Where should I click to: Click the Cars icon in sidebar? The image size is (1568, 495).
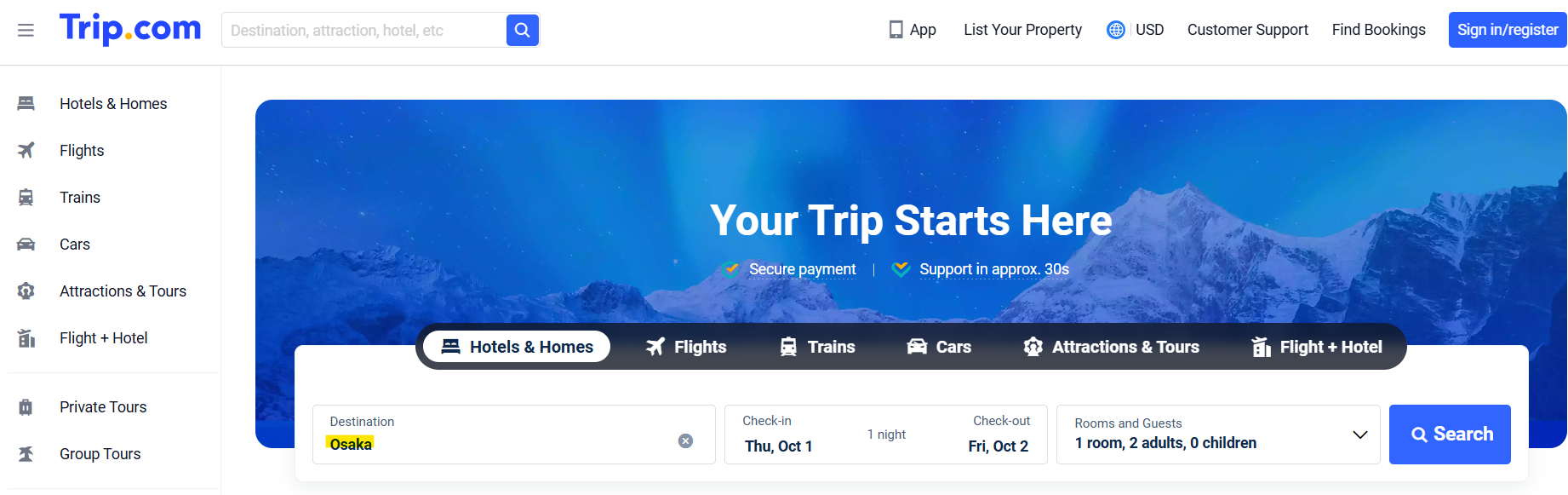click(x=26, y=245)
